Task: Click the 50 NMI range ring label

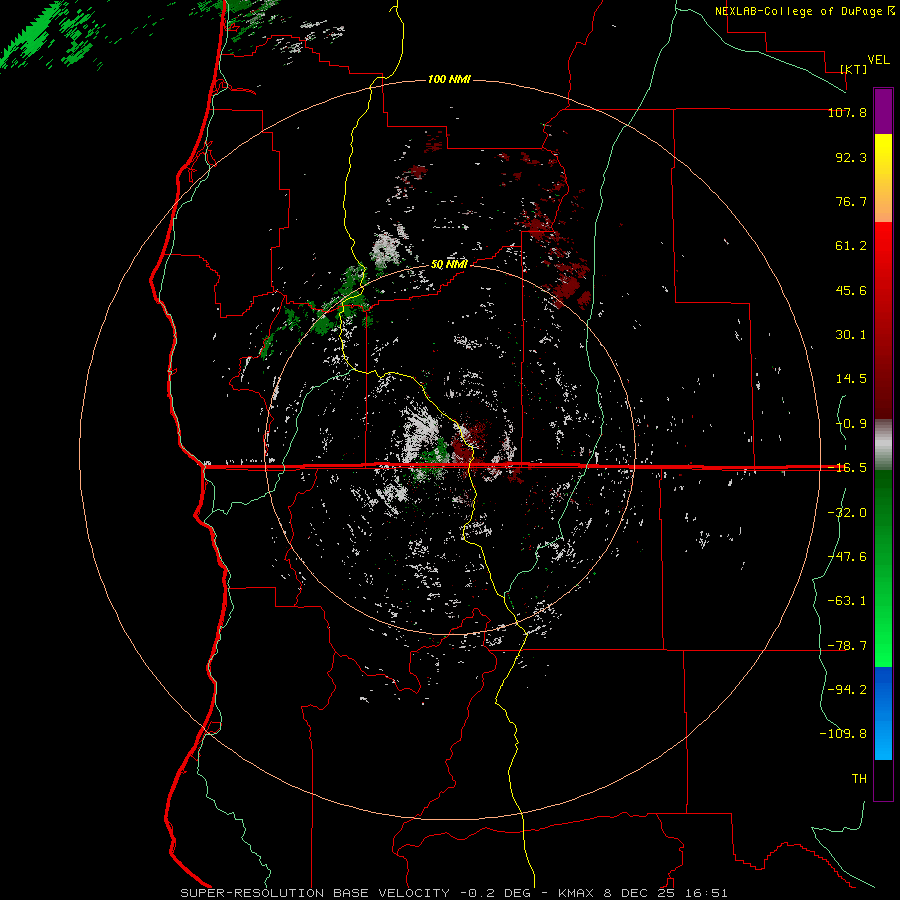Action: tap(449, 264)
